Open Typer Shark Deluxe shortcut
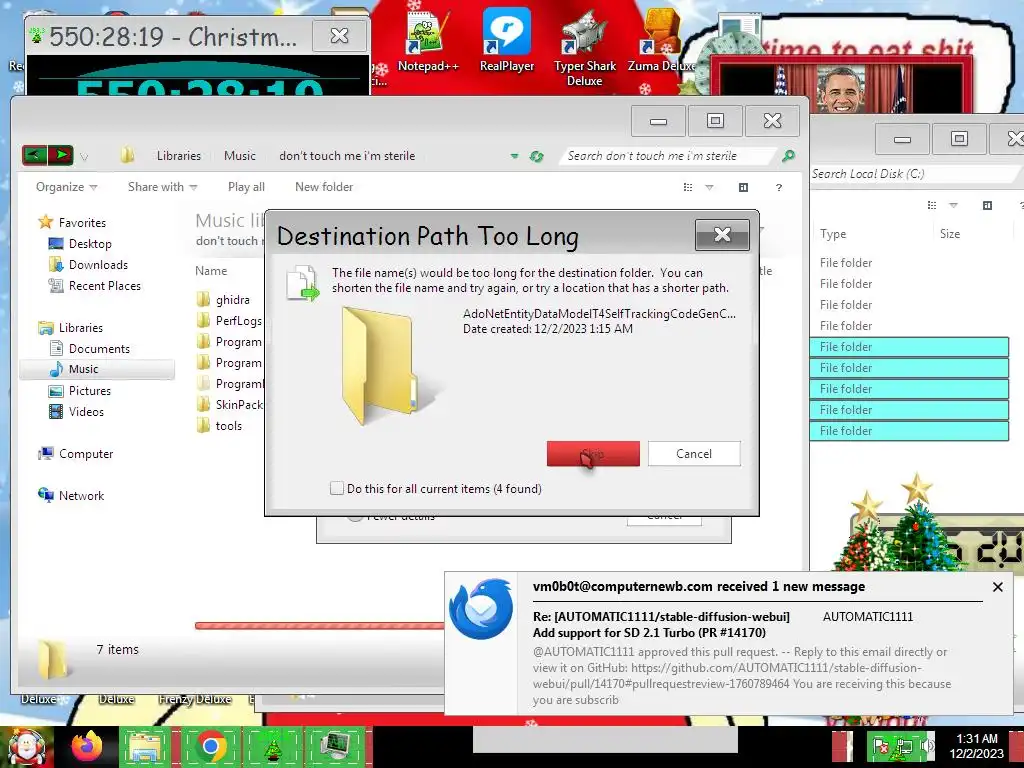1024x768 pixels. (584, 48)
